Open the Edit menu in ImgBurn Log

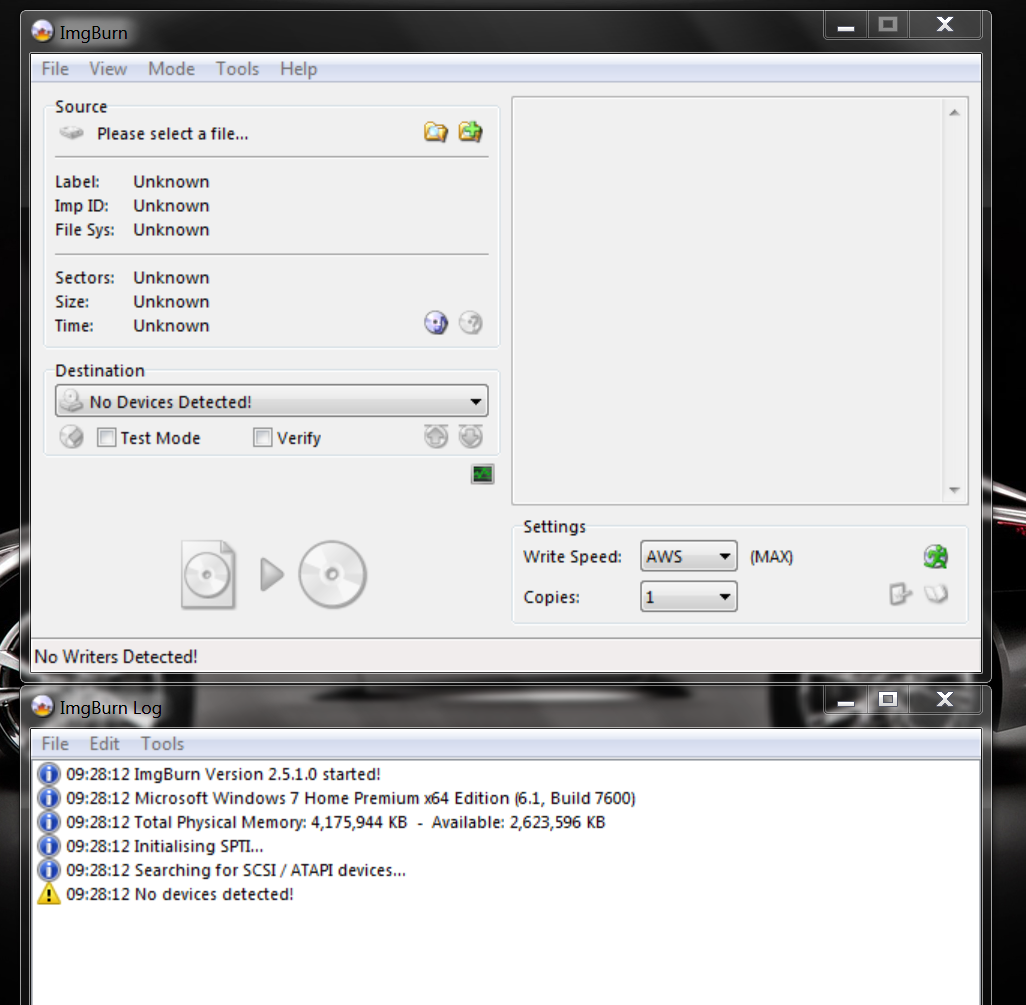(104, 744)
